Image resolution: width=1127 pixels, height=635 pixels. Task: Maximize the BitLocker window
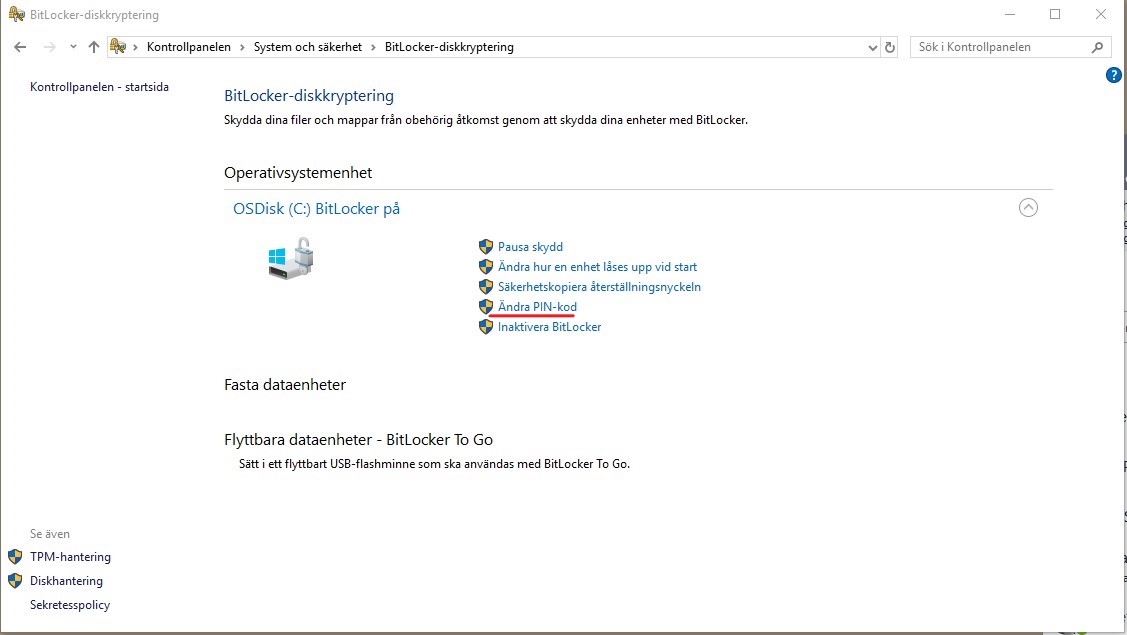1055,14
